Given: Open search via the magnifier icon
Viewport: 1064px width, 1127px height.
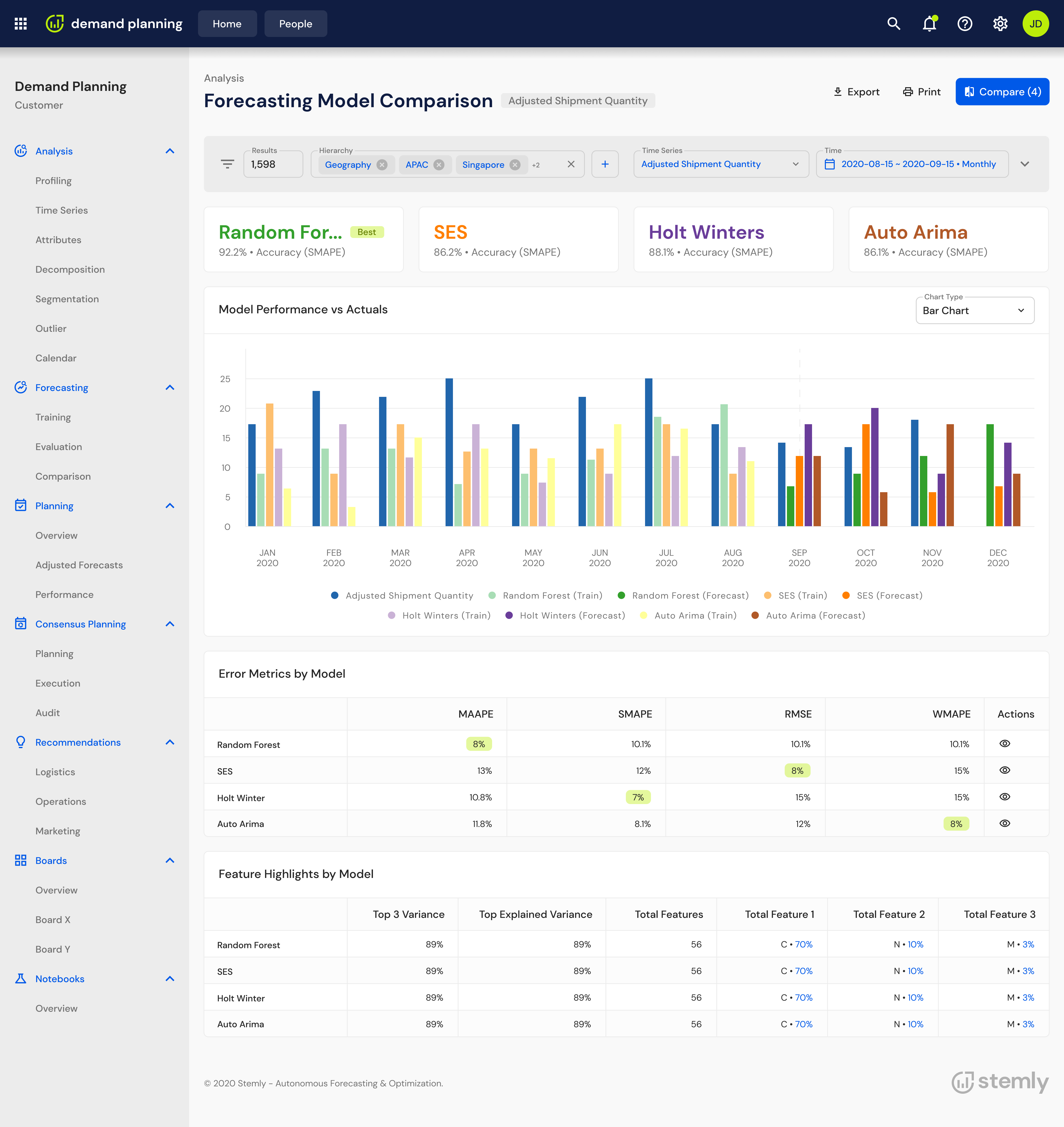Looking at the screenshot, I should (894, 24).
